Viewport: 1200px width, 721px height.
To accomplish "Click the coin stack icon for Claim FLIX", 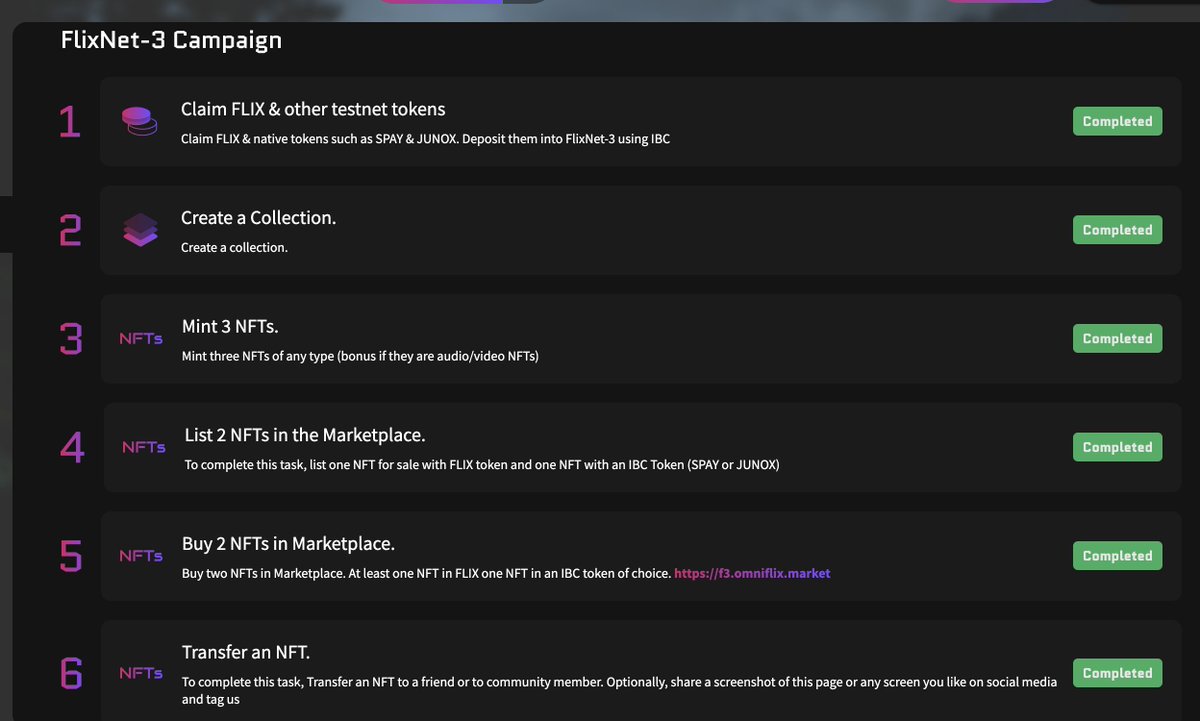I will (x=140, y=122).
